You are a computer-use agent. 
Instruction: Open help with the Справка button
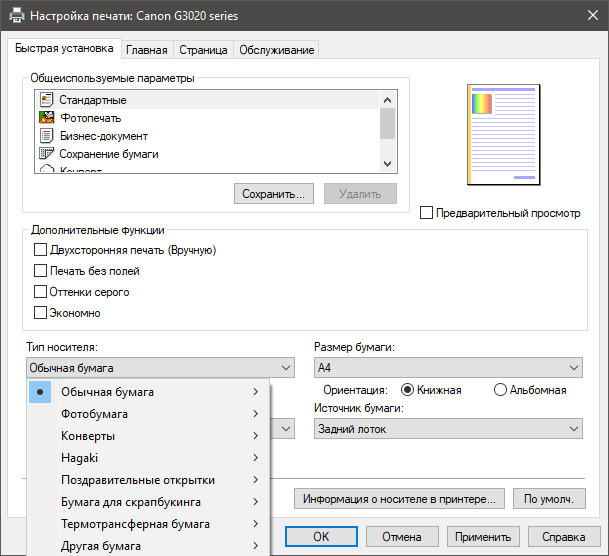[x=564, y=537]
